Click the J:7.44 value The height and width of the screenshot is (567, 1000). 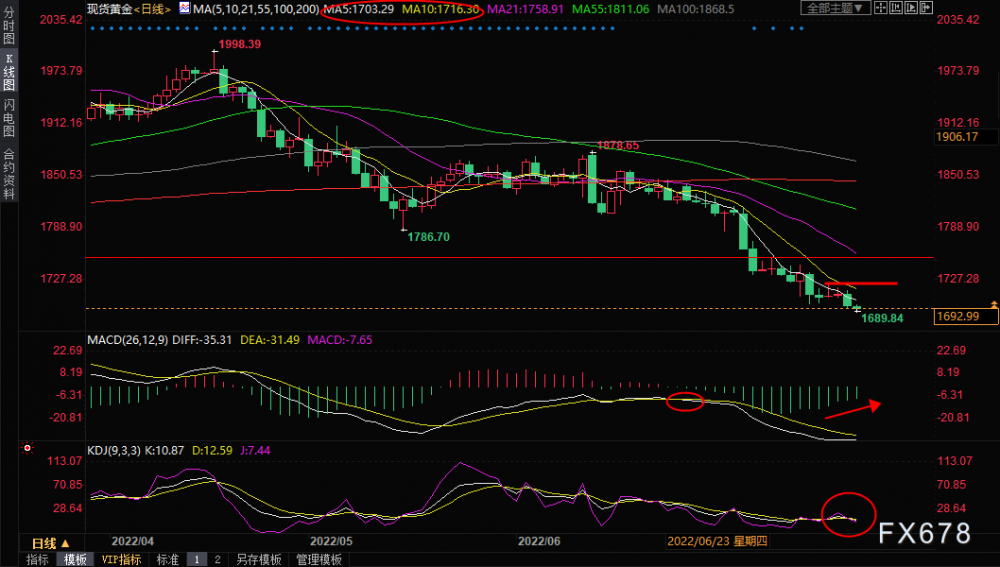tap(255, 450)
